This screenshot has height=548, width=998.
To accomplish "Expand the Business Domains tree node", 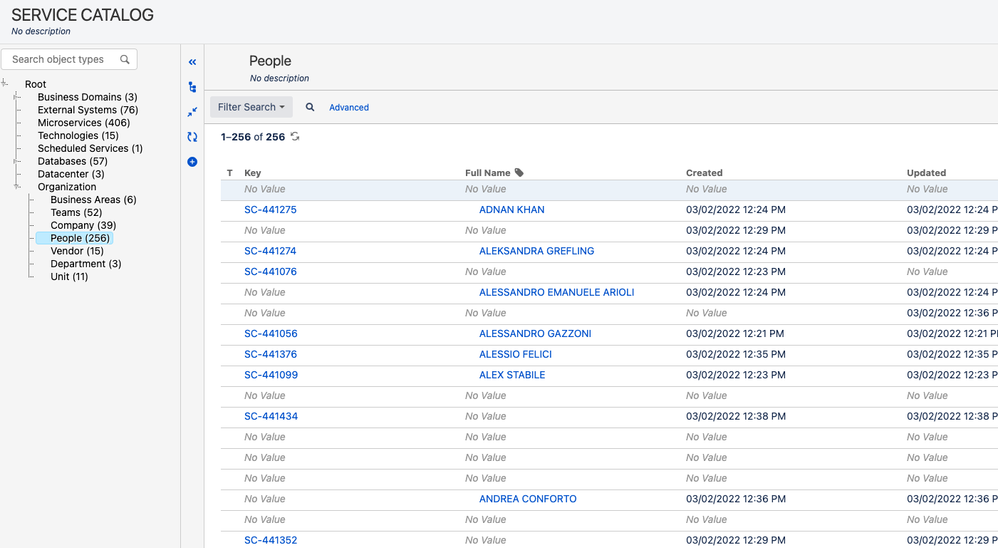I will [x=17, y=96].
